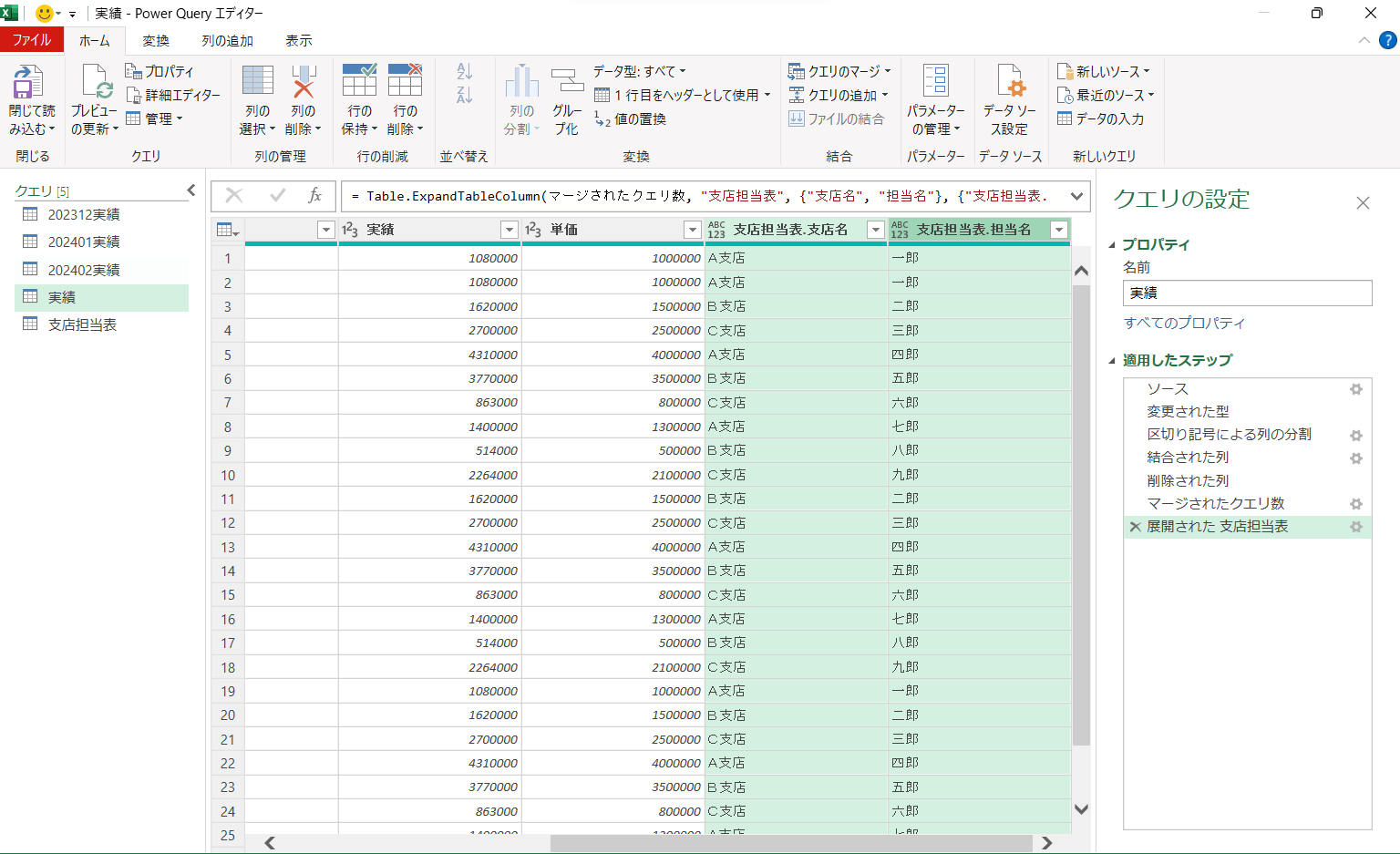Collapse the 適用したステップ section triangle
This screenshot has height=854, width=1400.
[1112, 360]
